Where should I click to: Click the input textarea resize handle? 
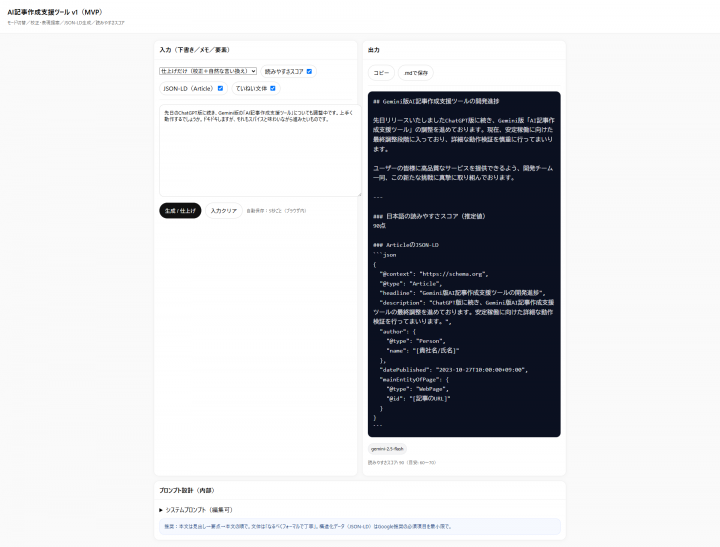pyautogui.click(x=359, y=194)
